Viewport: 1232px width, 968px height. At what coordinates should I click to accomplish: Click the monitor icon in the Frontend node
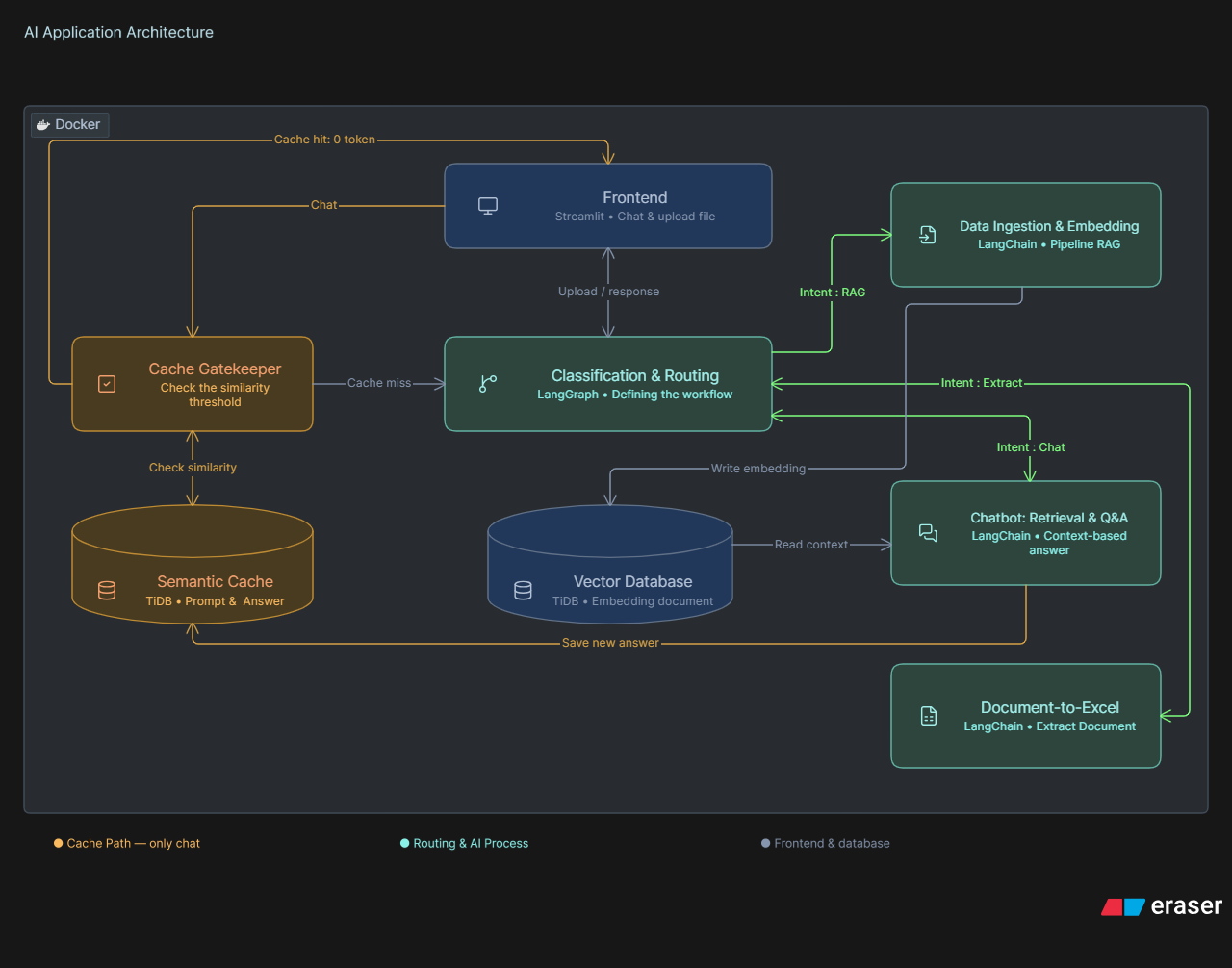click(488, 206)
